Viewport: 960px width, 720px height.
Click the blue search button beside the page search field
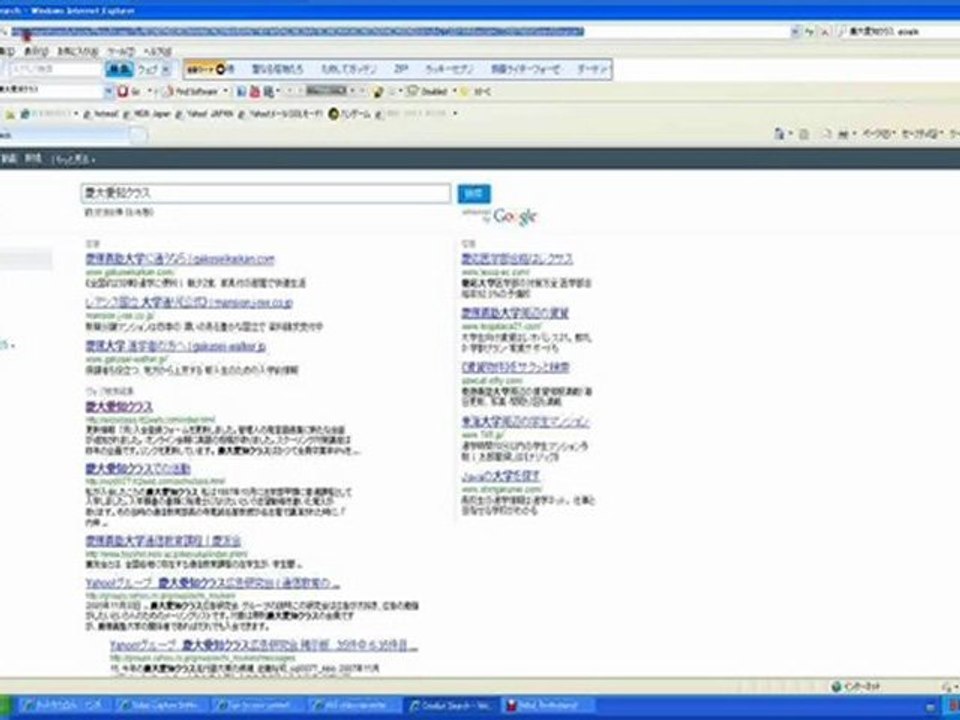(474, 193)
